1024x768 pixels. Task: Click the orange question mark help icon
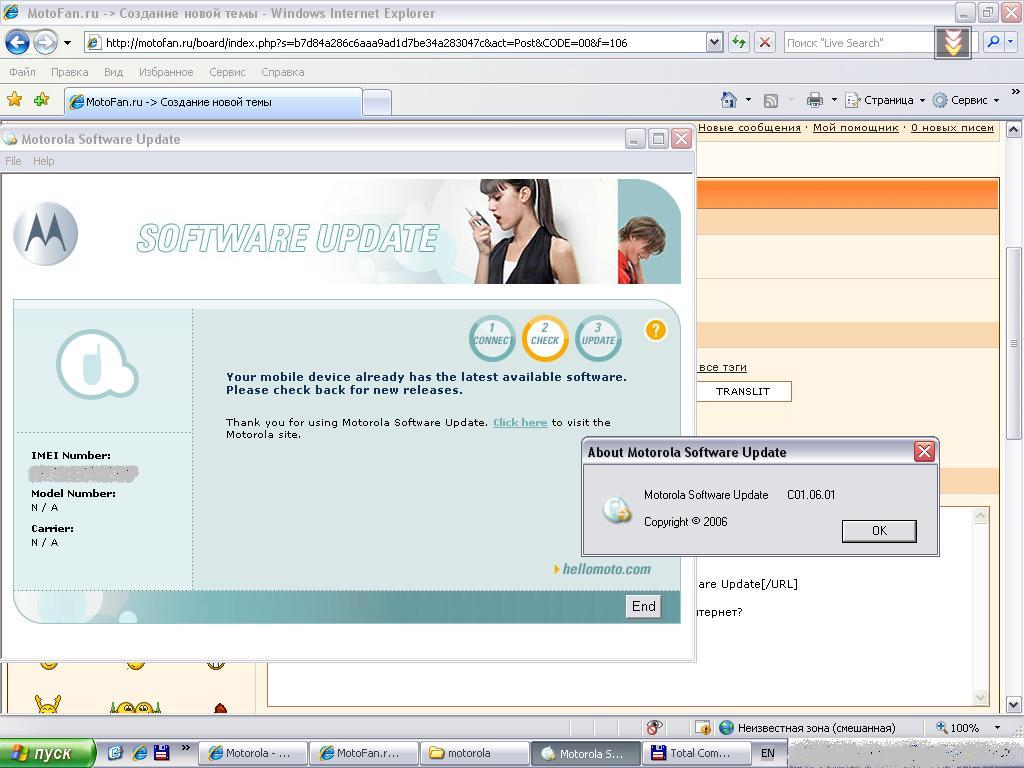pyautogui.click(x=656, y=330)
